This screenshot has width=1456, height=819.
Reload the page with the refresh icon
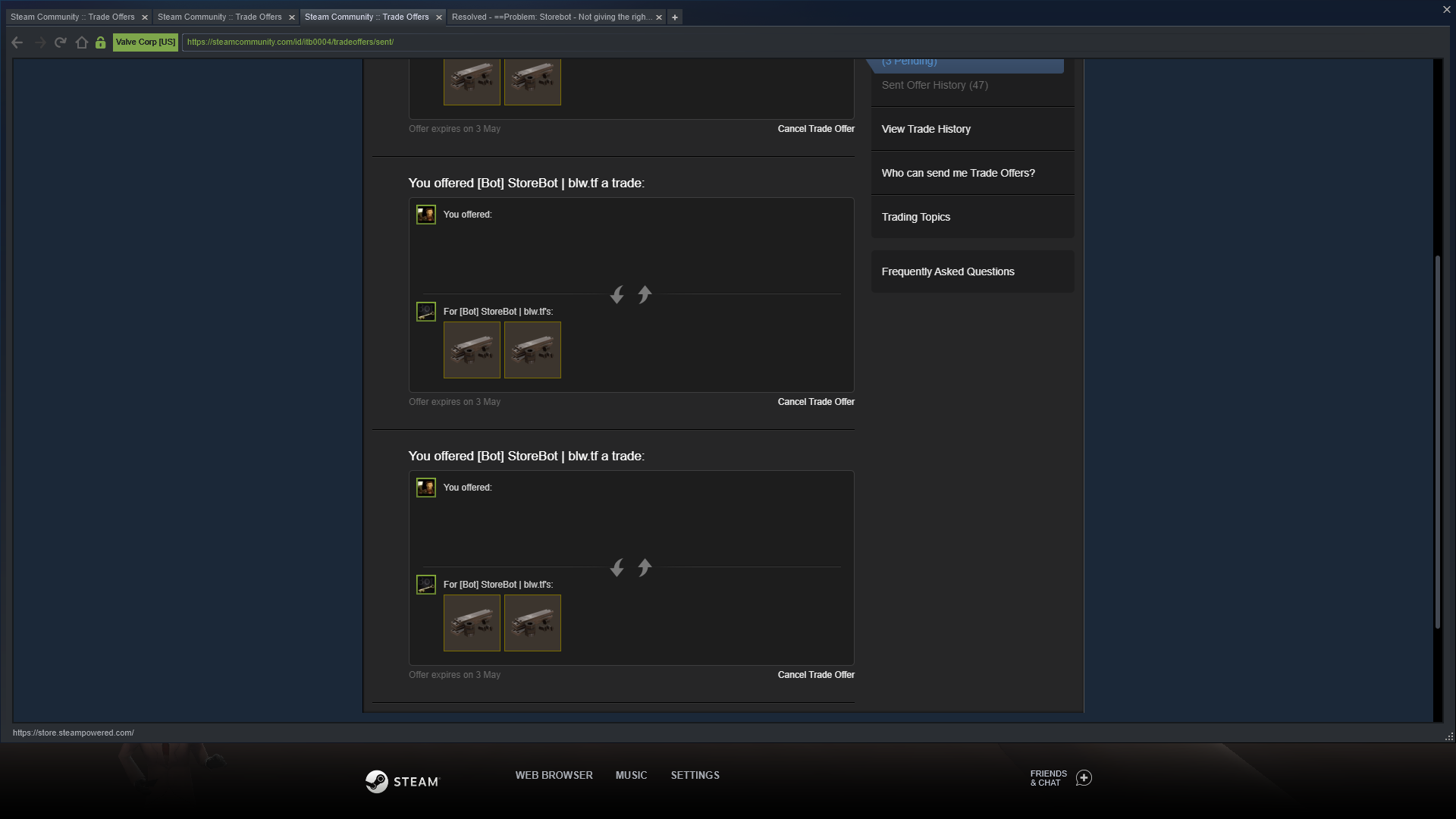61,42
